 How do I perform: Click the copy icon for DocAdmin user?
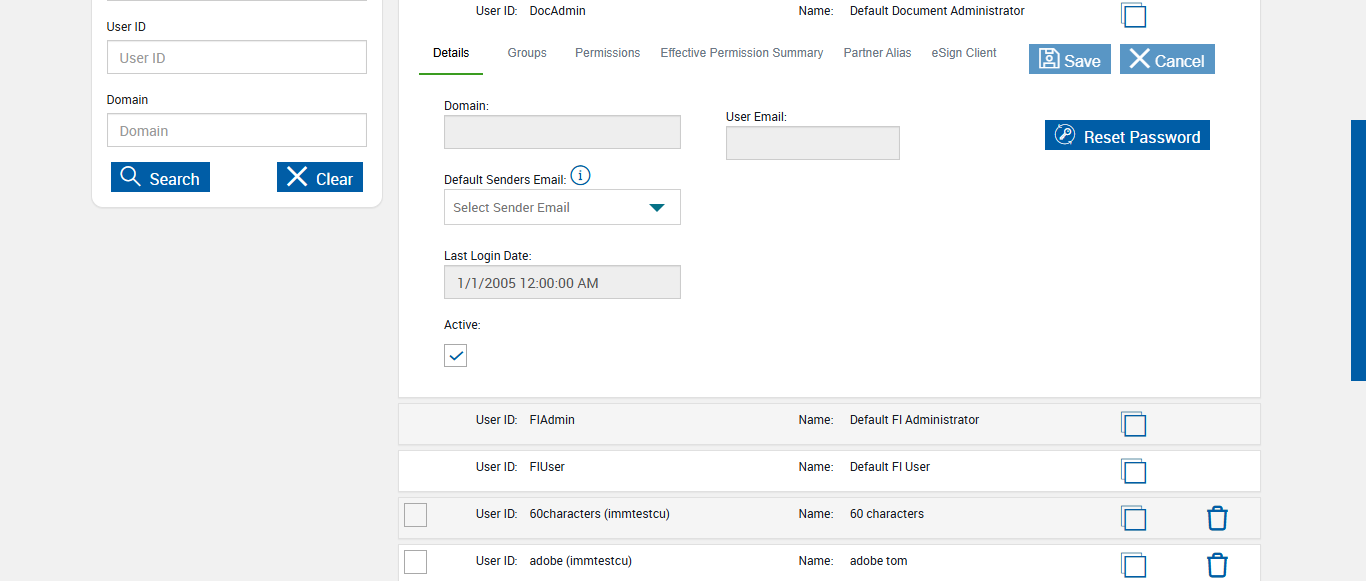pos(1133,15)
